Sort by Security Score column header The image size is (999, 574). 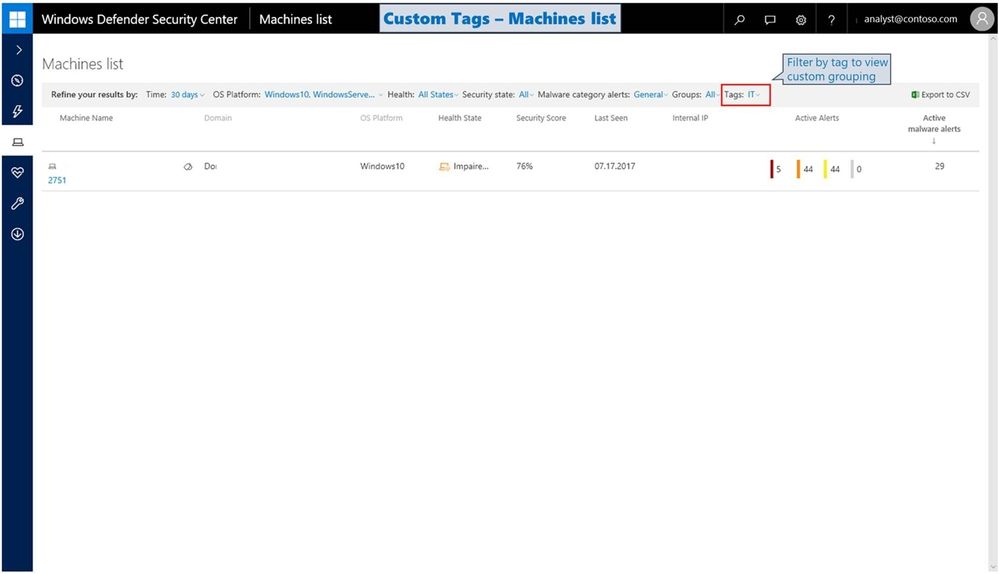(x=541, y=118)
